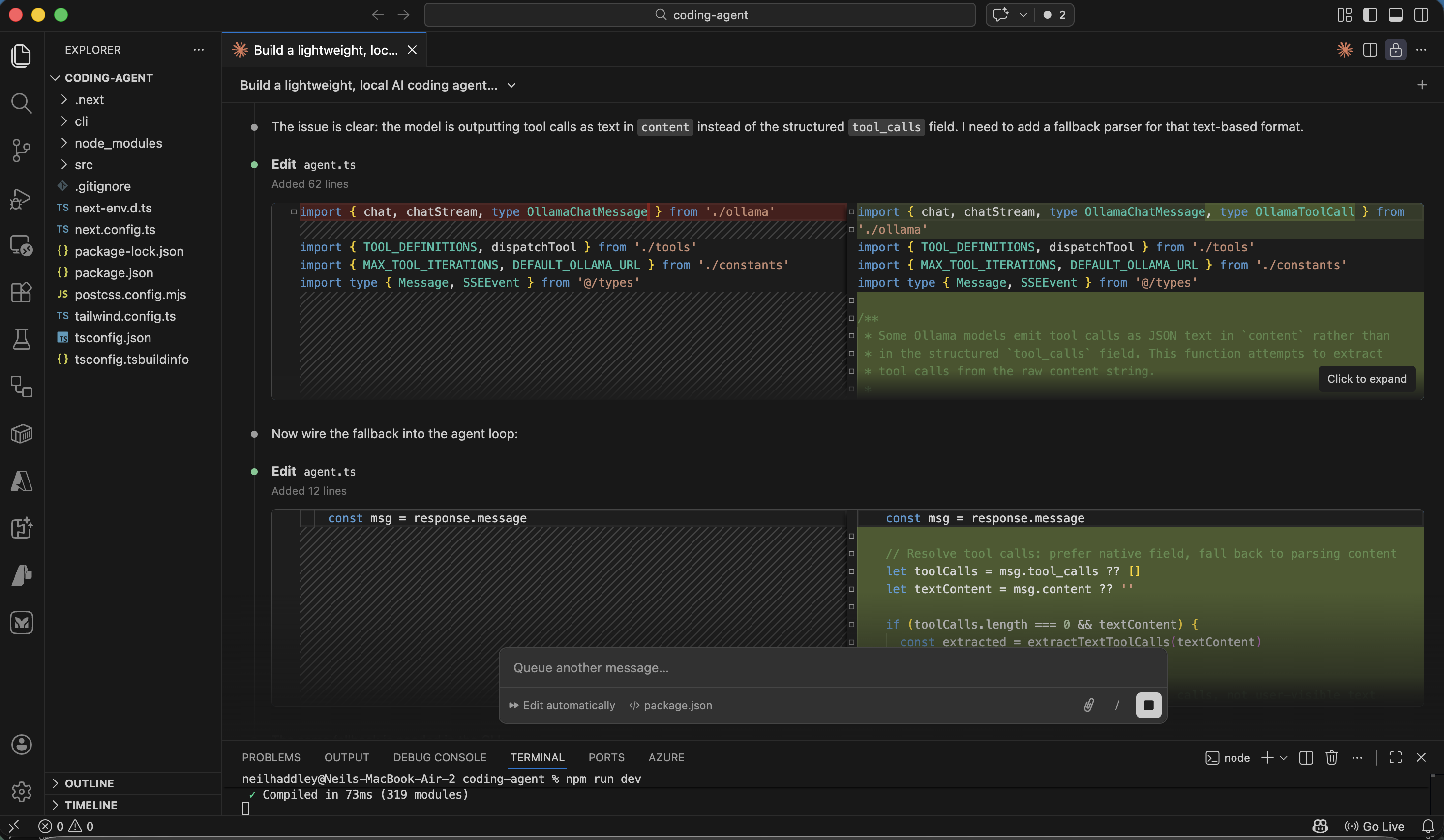Screen dimensions: 1444x840
Task: Toggle primary side bar visibility
Action: pyautogui.click(x=1370, y=15)
